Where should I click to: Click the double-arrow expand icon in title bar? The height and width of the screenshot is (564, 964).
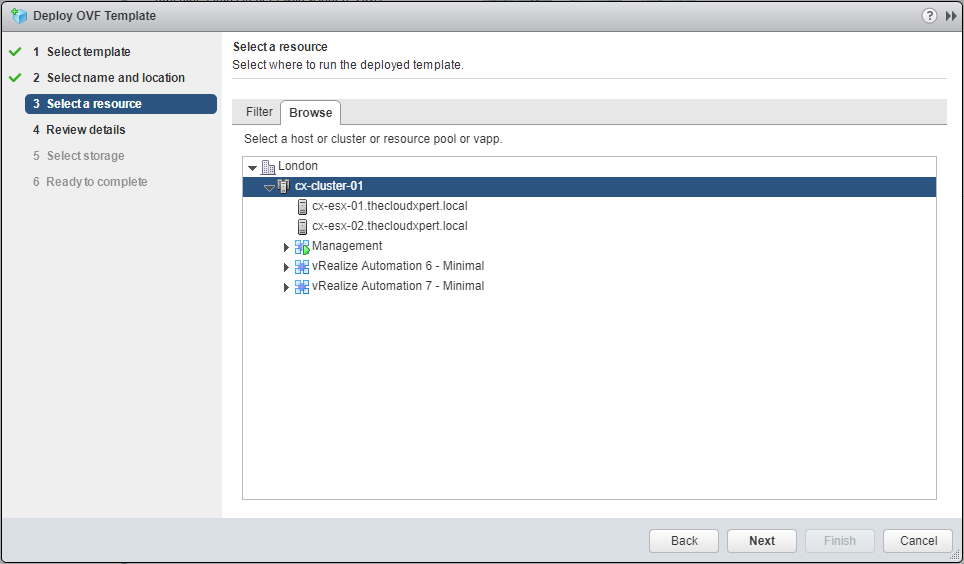point(950,16)
